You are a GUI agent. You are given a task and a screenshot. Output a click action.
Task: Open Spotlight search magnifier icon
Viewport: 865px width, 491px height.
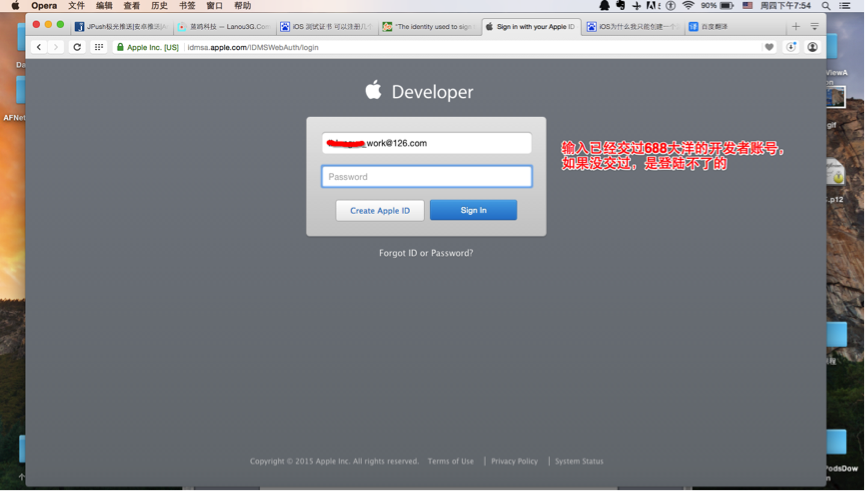[826, 6]
